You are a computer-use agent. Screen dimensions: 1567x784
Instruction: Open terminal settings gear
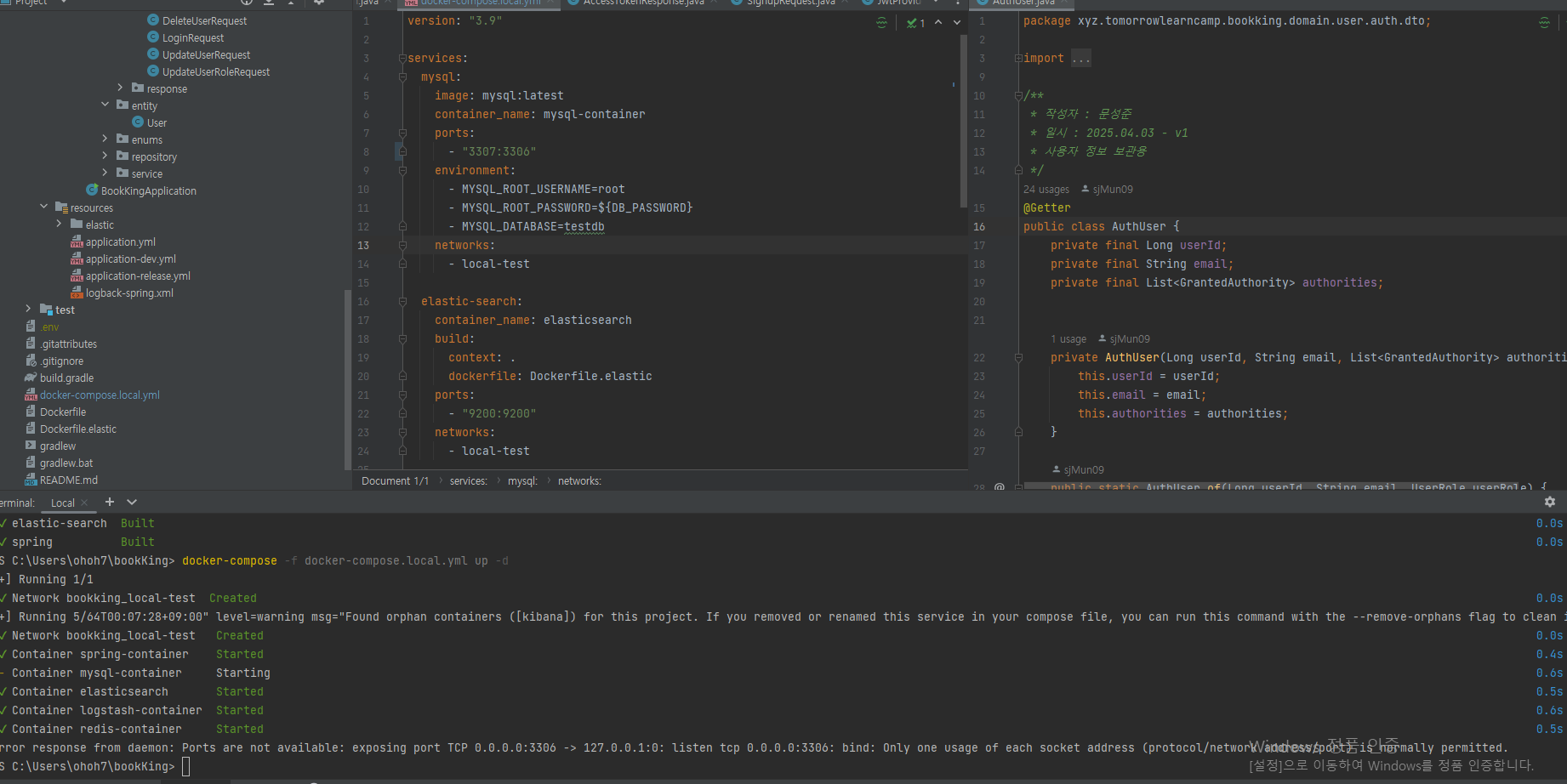point(1549,503)
